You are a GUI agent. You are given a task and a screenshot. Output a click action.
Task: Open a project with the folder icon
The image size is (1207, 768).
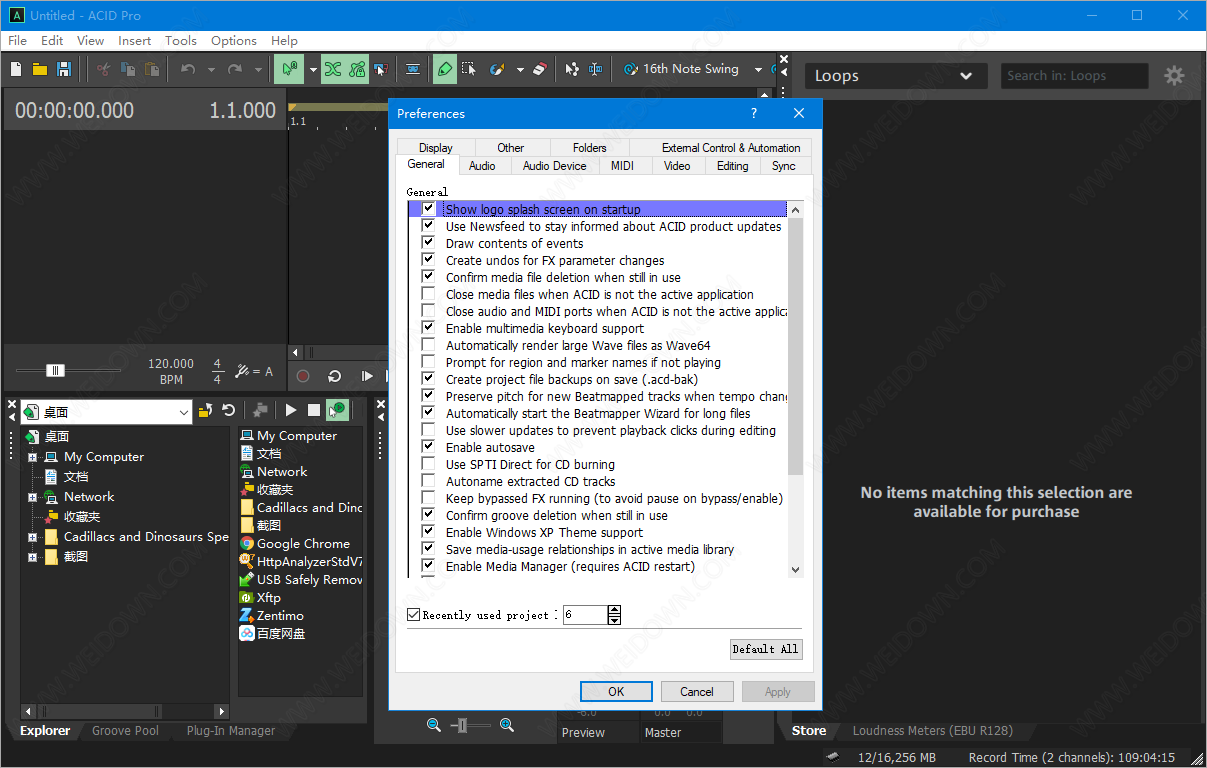pyautogui.click(x=40, y=69)
